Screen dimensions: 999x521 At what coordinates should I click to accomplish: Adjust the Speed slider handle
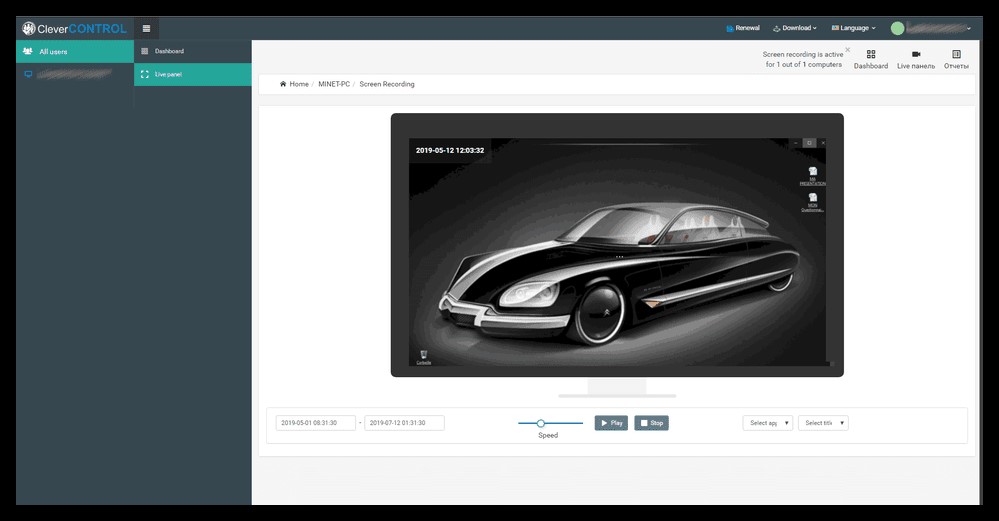(x=541, y=423)
